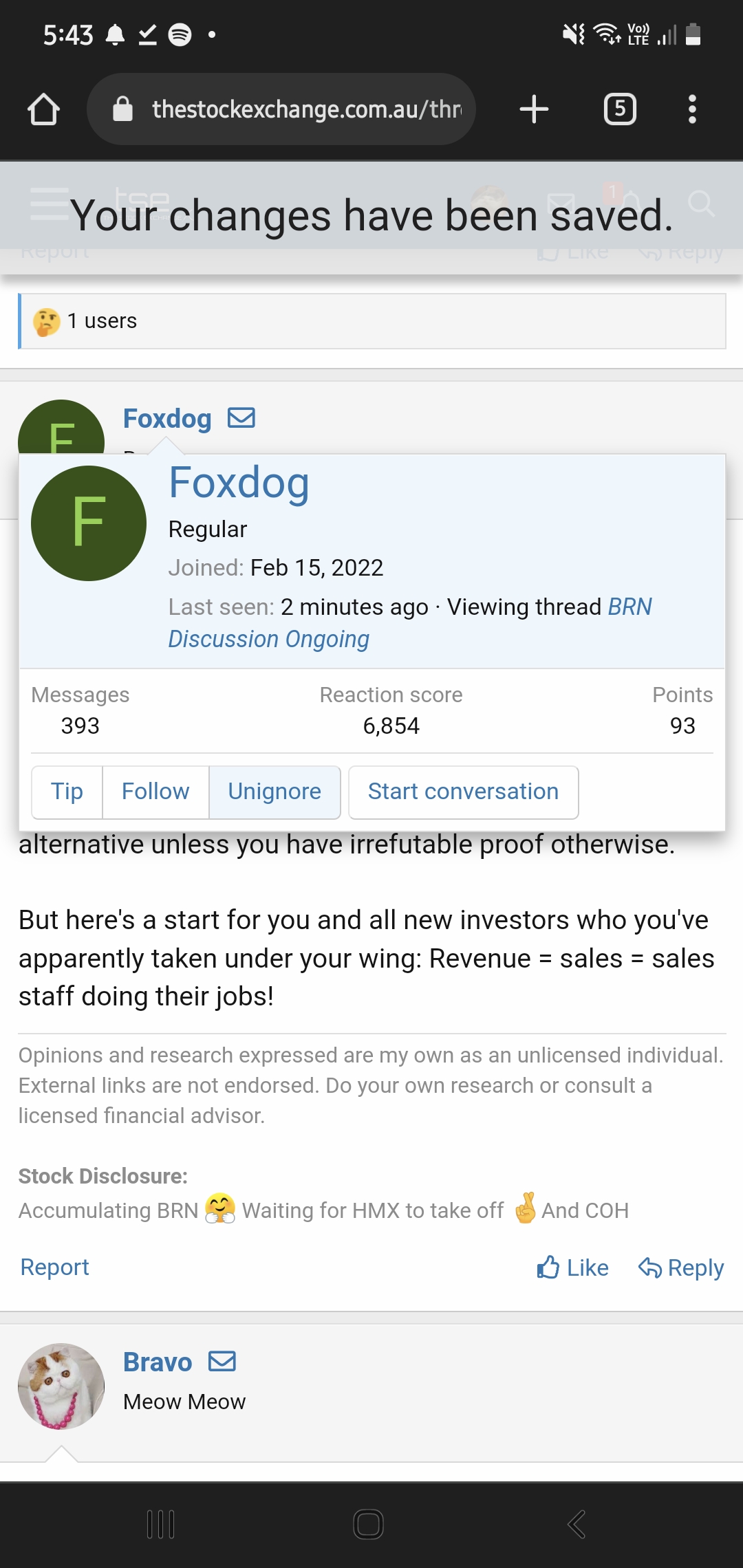The width and height of the screenshot is (743, 1568).
Task: Open Foxdog profile name in popup
Action: pyautogui.click(x=239, y=483)
